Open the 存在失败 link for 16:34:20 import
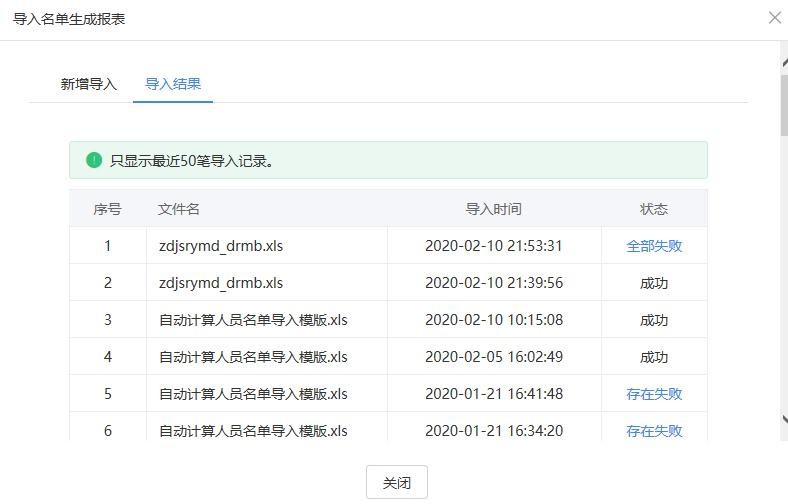The image size is (788, 504). click(x=654, y=431)
